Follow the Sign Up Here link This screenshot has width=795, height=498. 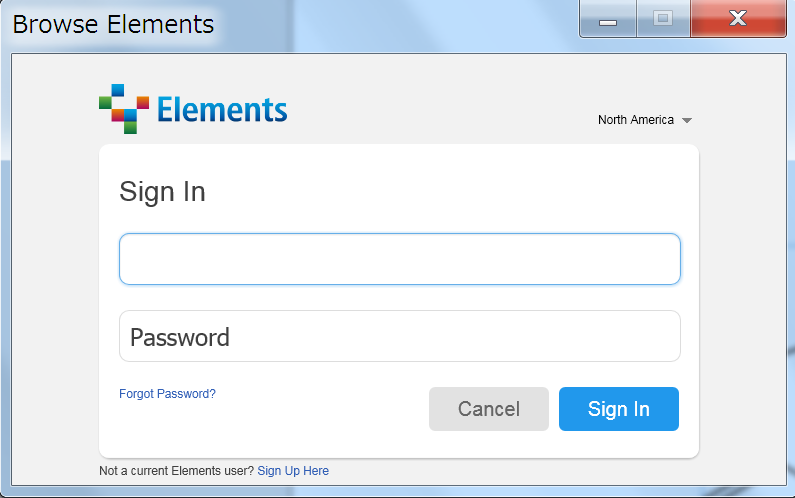pos(293,471)
